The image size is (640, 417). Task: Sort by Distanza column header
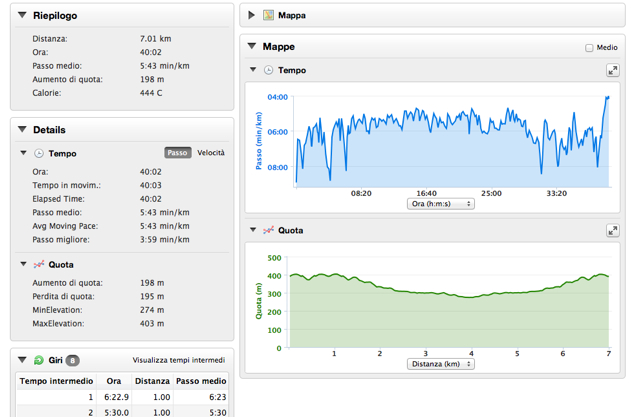click(152, 381)
